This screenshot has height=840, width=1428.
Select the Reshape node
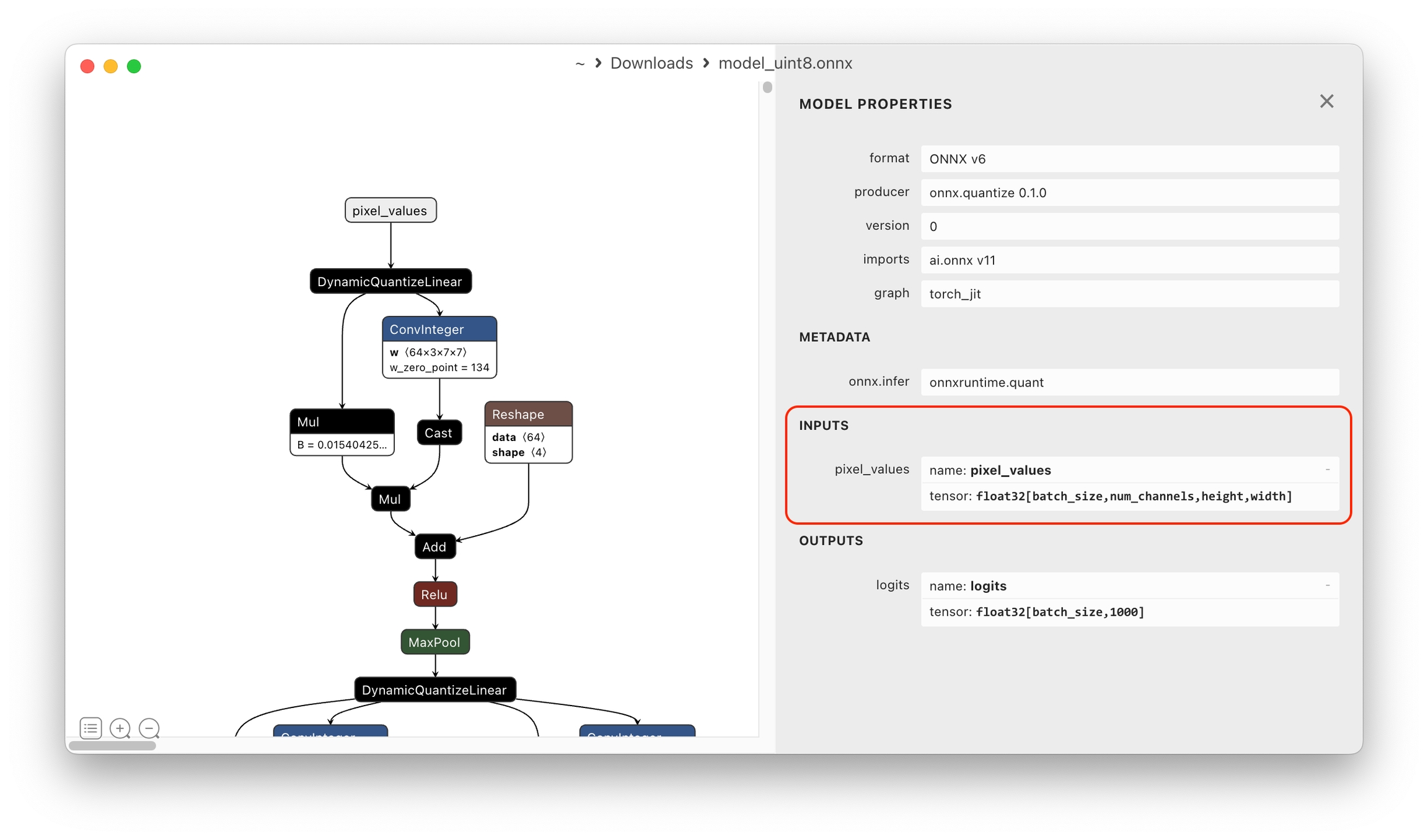pyautogui.click(x=528, y=432)
